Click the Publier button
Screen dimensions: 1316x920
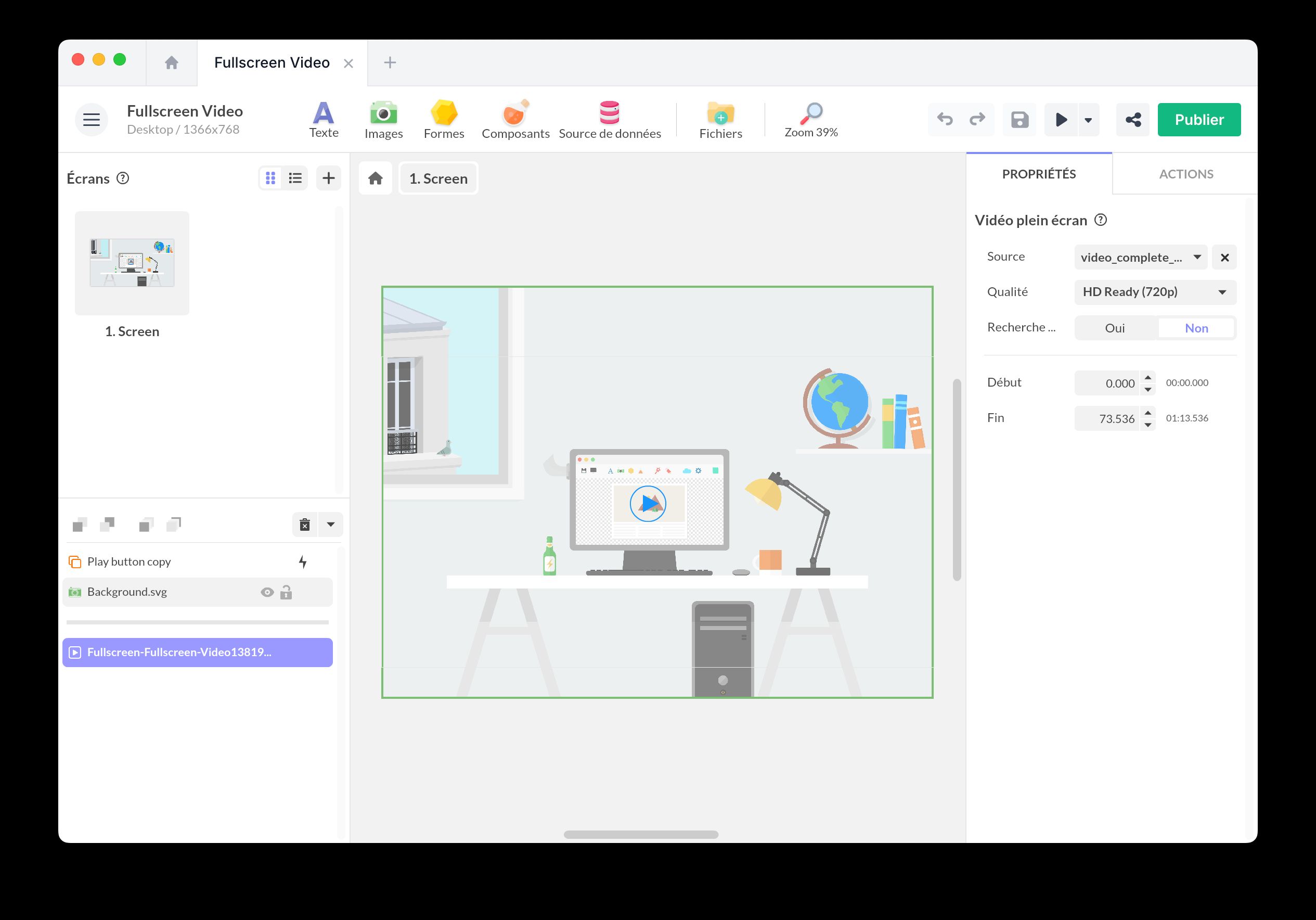1199,119
